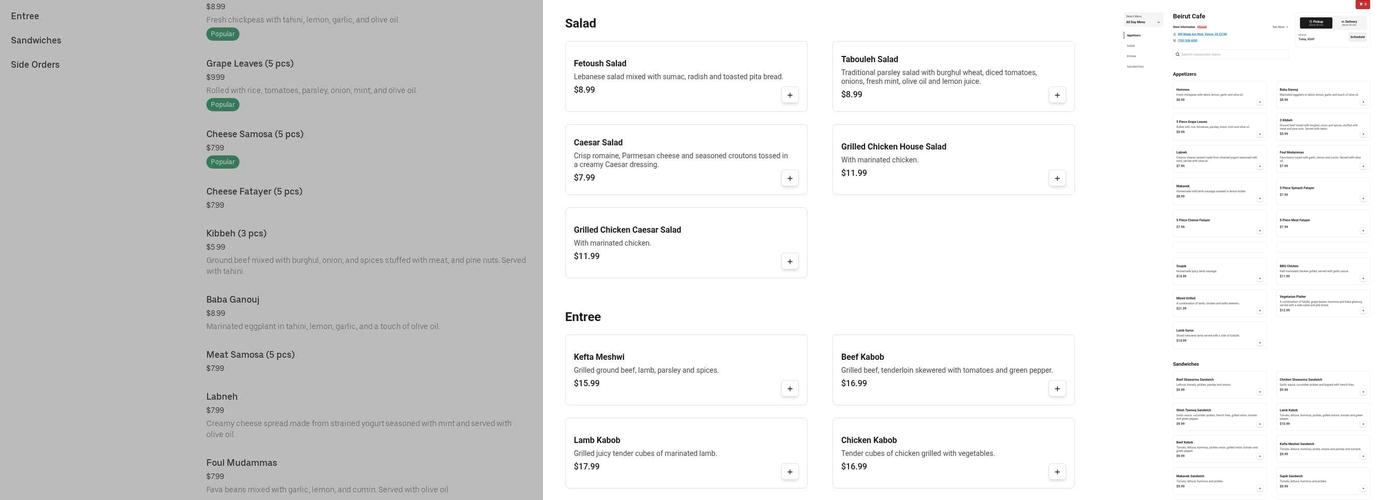The height and width of the screenshot is (500, 1400).
Task: Open the All Day Menu dropdown
Action: tap(1144, 20)
